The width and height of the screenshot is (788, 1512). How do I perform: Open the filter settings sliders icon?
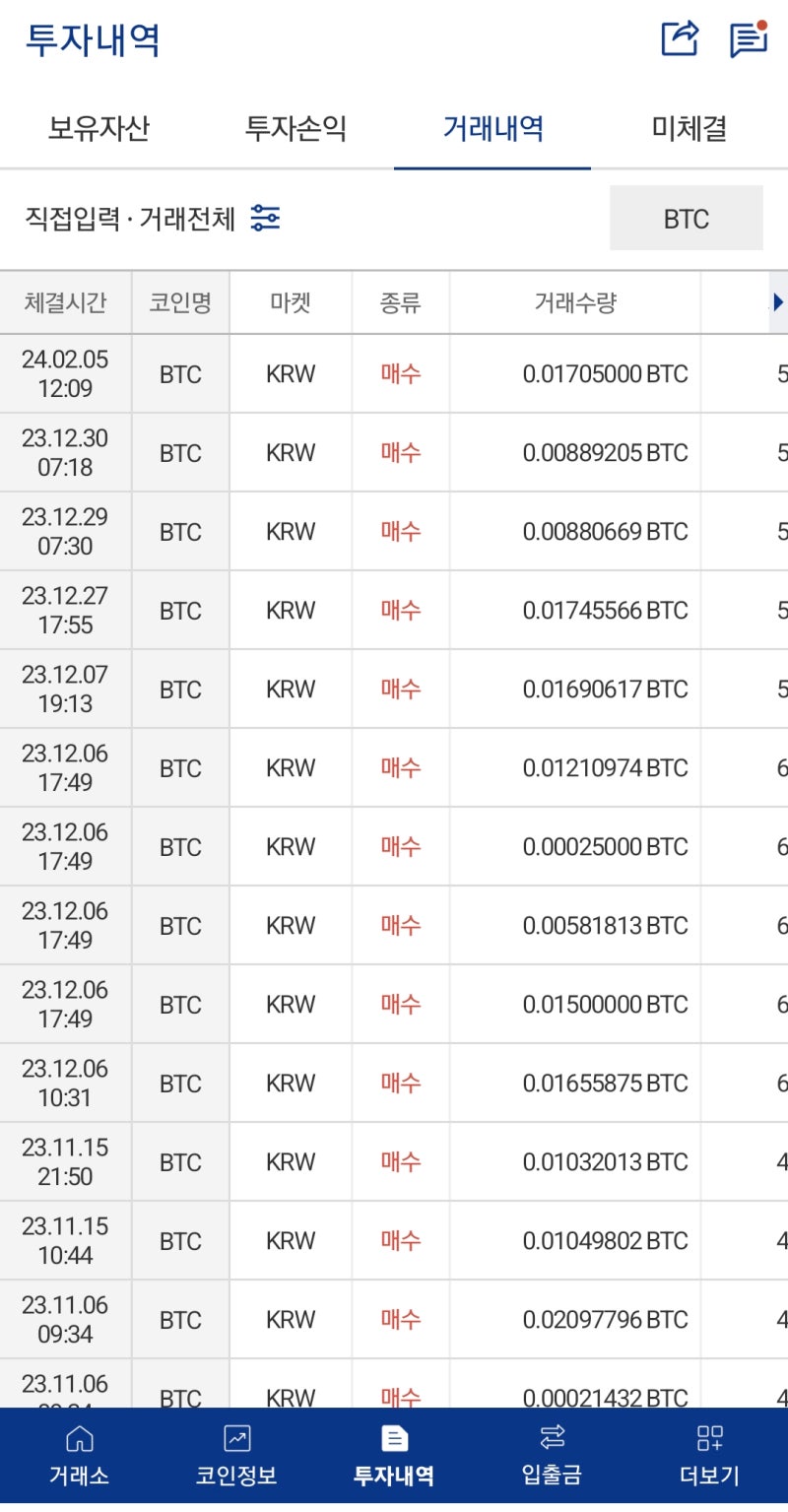(265, 218)
